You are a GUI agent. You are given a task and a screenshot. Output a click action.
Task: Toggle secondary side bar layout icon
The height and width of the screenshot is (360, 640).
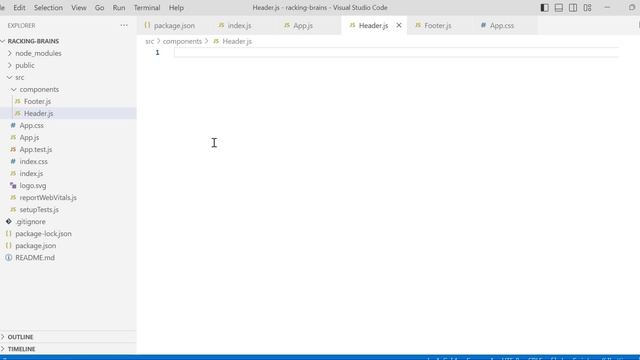point(573,8)
